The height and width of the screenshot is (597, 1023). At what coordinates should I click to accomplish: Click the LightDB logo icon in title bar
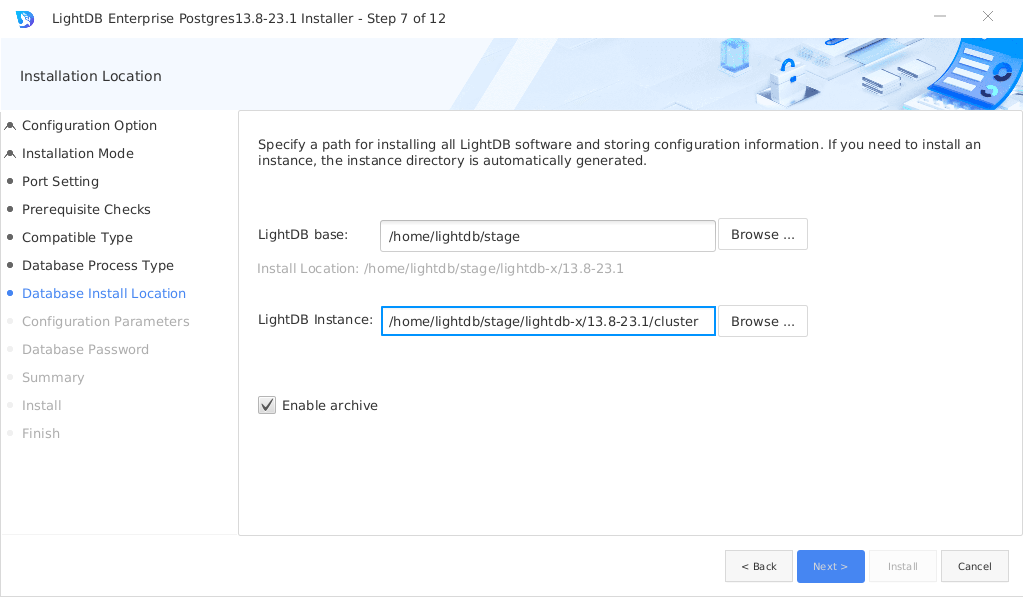pyautogui.click(x=25, y=19)
